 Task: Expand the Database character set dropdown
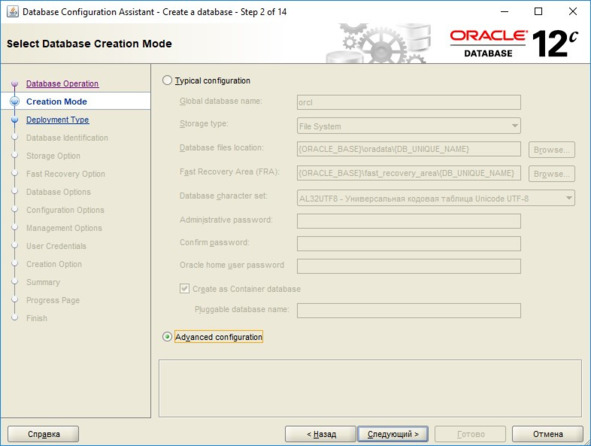pyautogui.click(x=436, y=198)
